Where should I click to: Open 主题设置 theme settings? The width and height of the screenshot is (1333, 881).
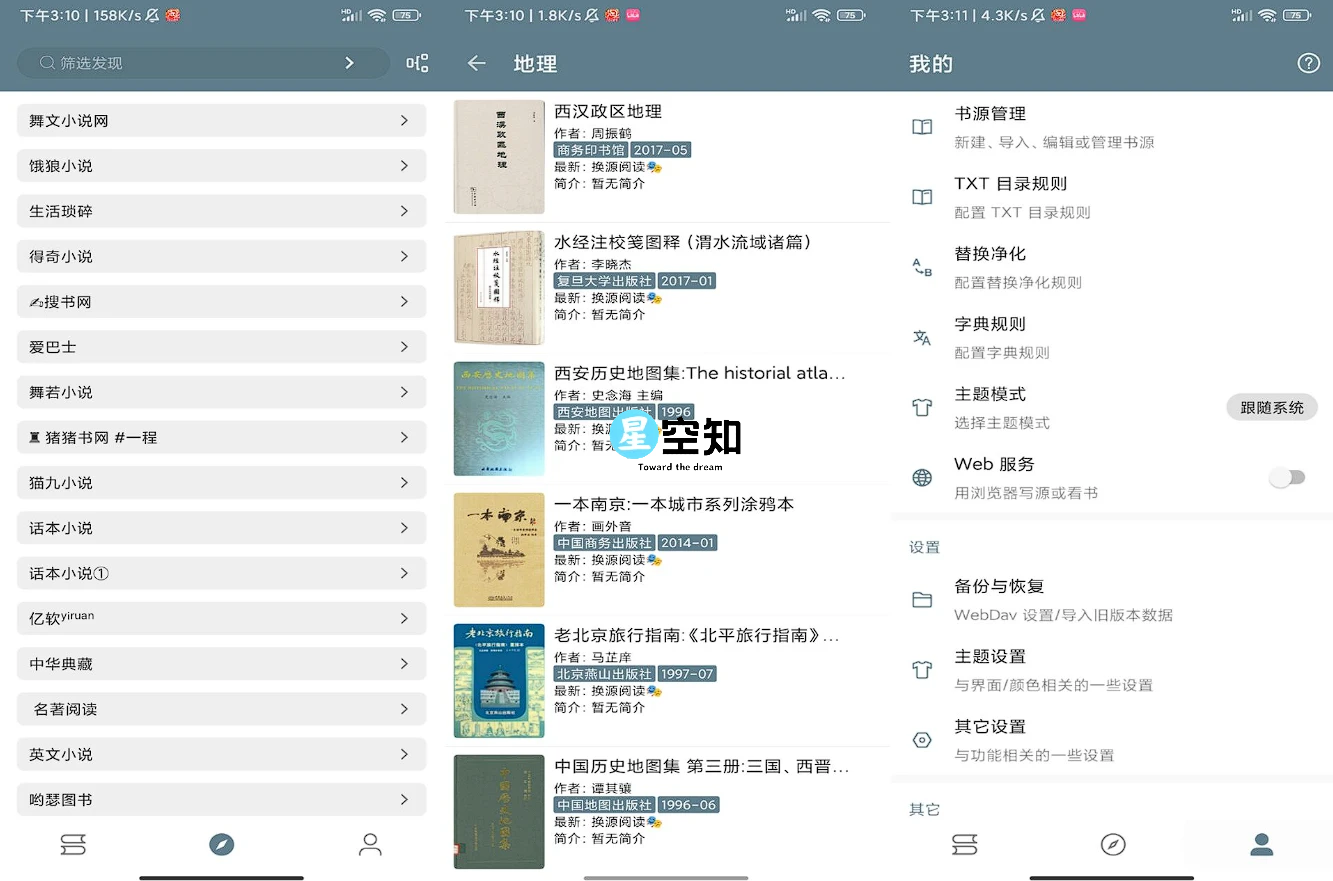[1054, 670]
